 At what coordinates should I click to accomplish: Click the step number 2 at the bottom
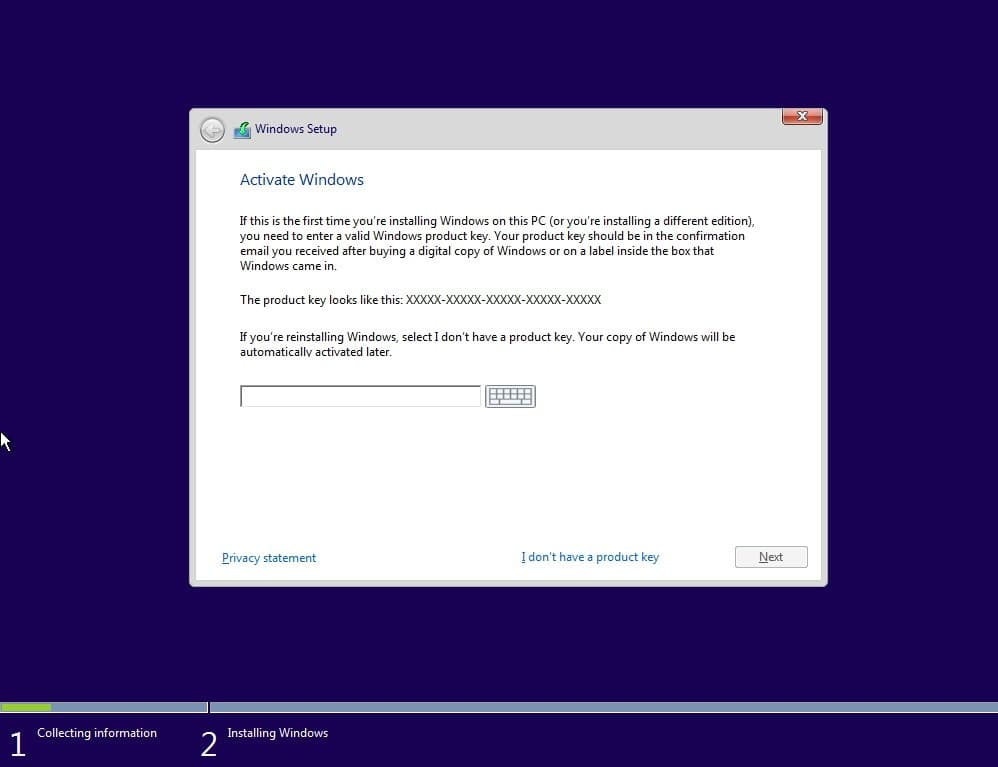click(x=208, y=744)
